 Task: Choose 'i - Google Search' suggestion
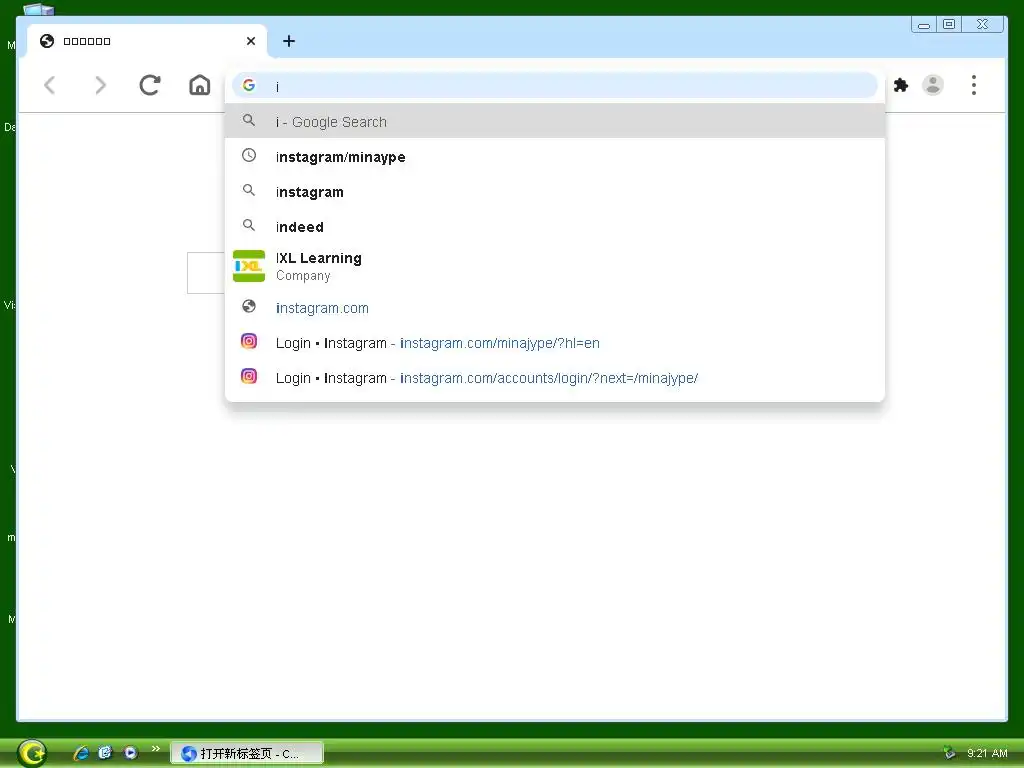tap(554, 121)
